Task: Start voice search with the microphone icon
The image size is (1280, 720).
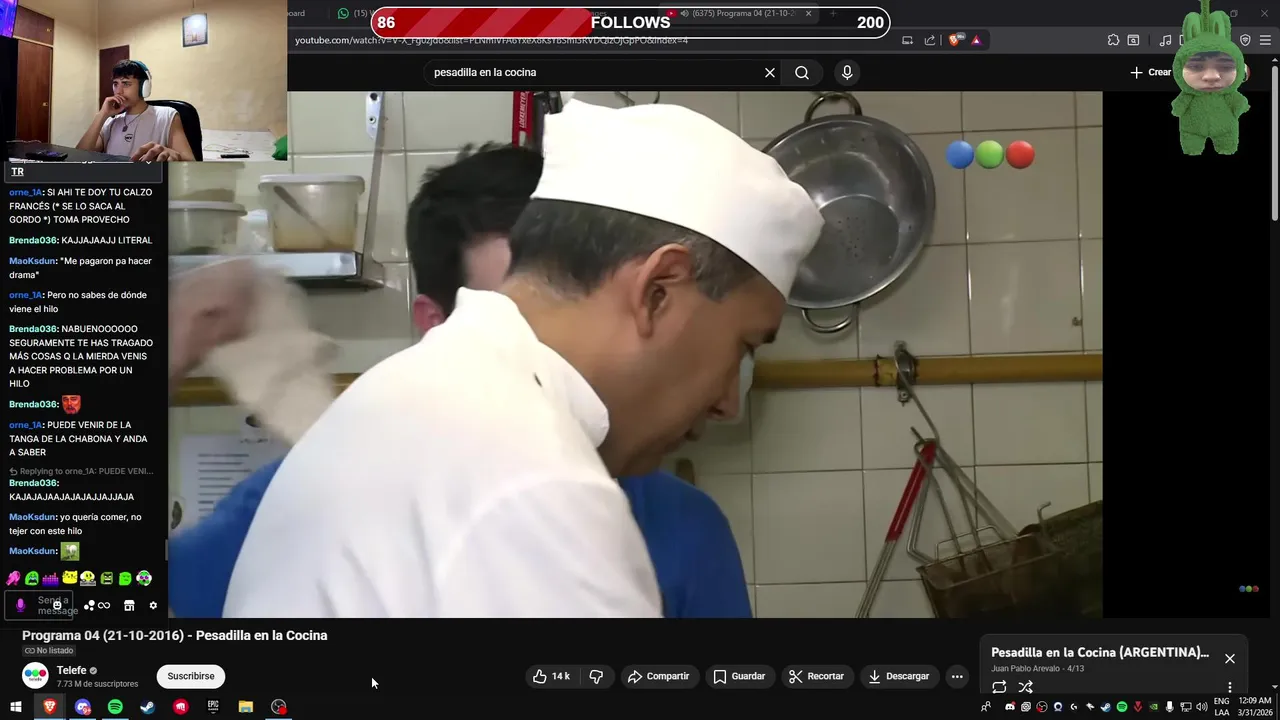Action: (847, 73)
